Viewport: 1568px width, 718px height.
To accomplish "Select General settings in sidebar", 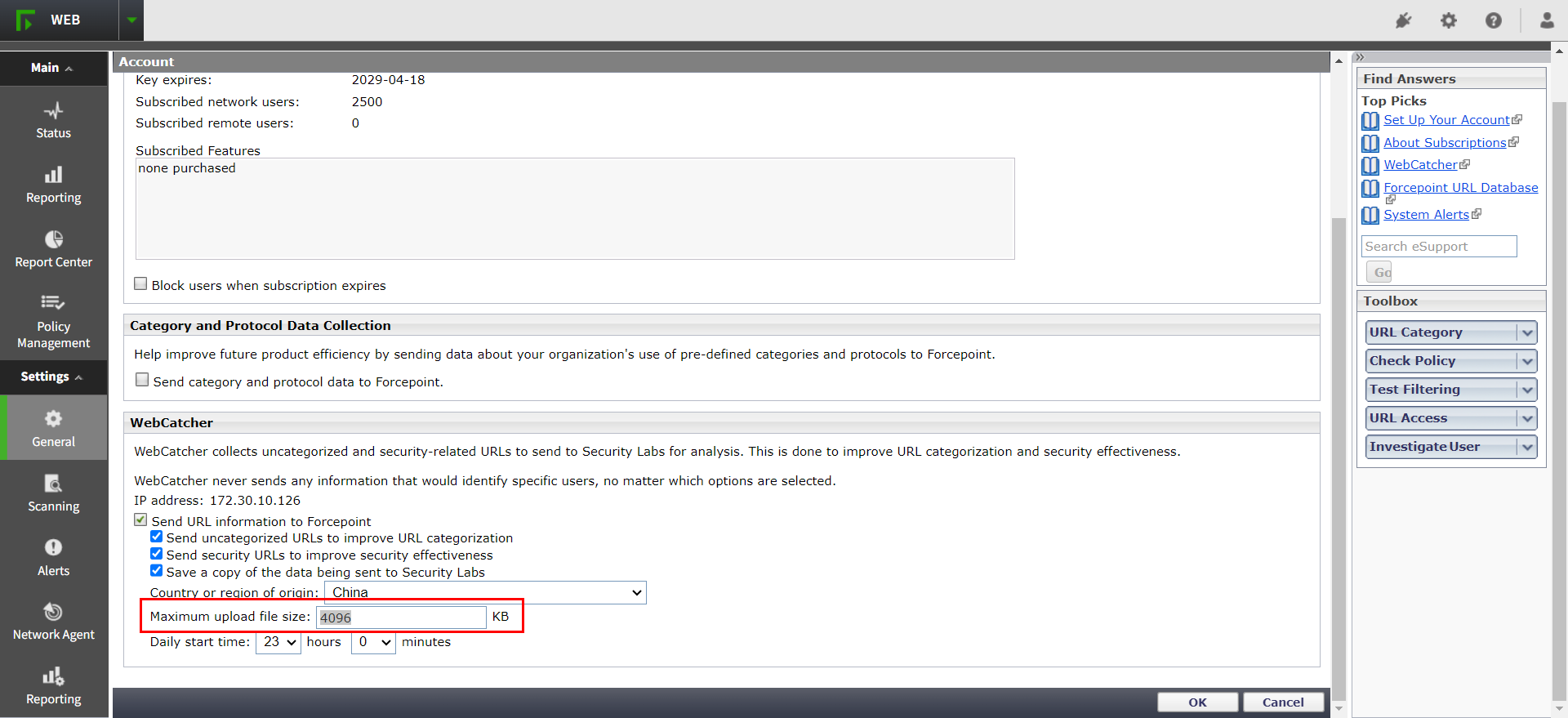I will coord(53,428).
